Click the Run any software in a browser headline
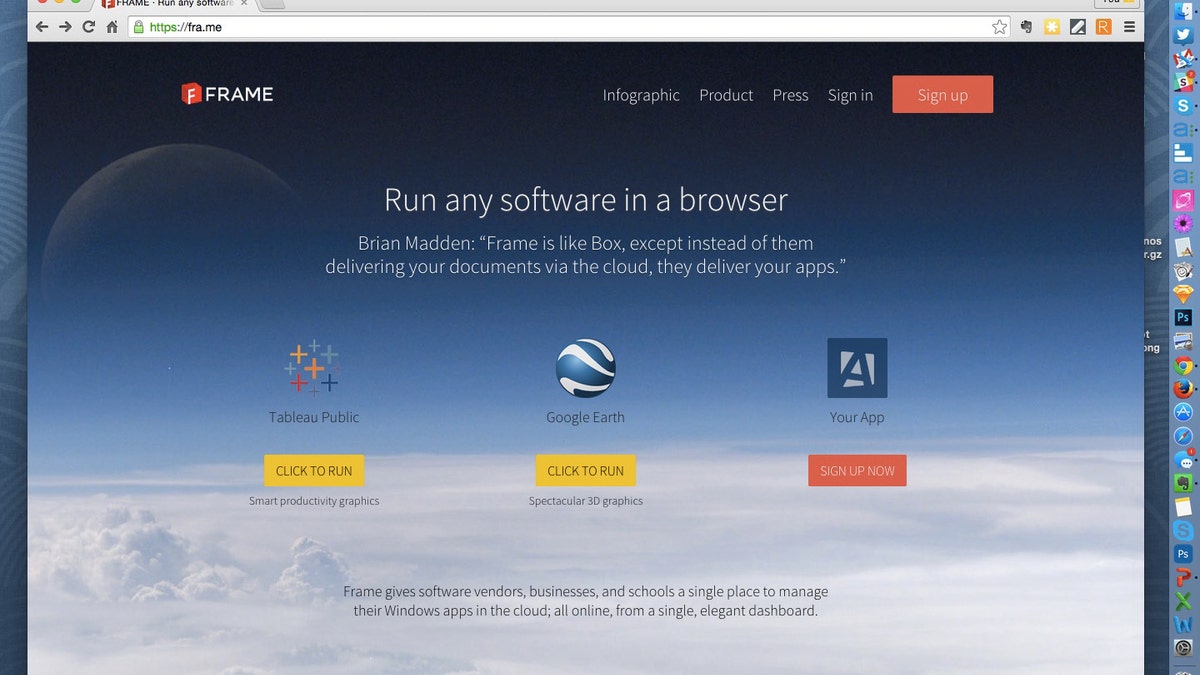Viewport: 1200px width, 675px height. click(586, 199)
